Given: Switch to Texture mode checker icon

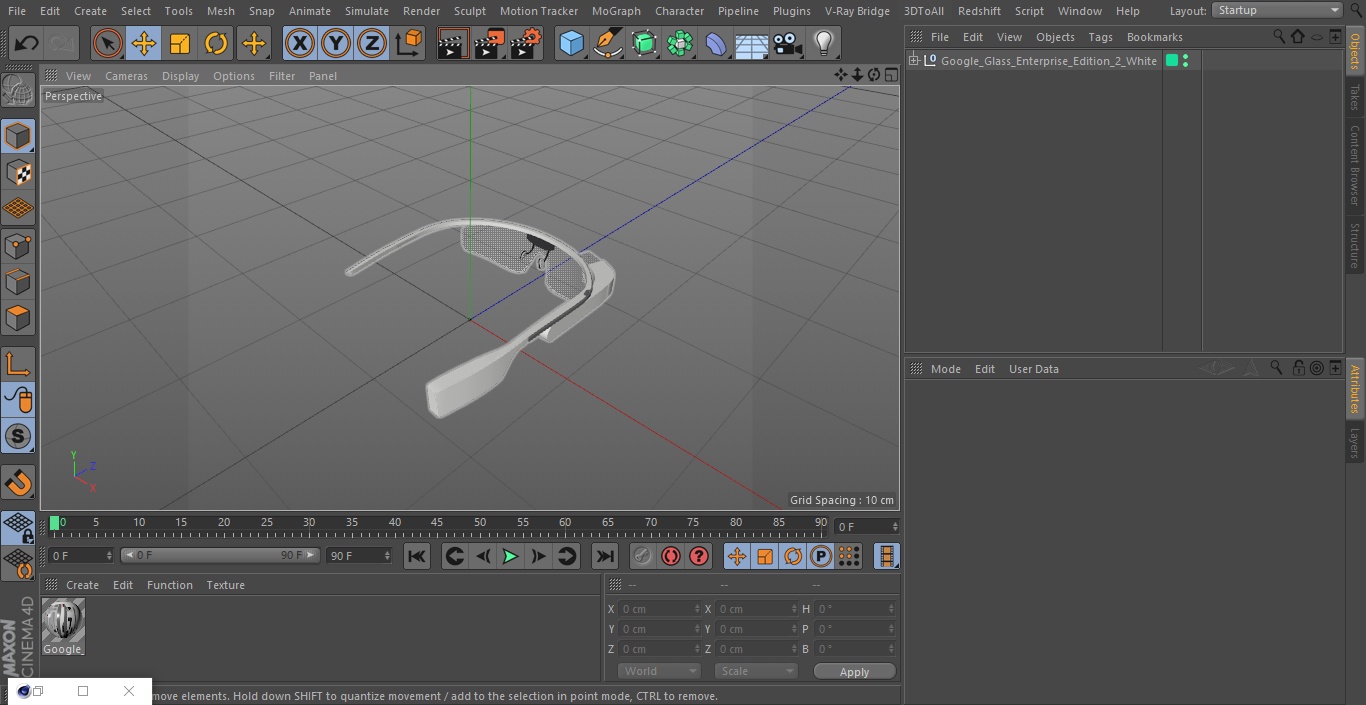Looking at the screenshot, I should pos(18,173).
